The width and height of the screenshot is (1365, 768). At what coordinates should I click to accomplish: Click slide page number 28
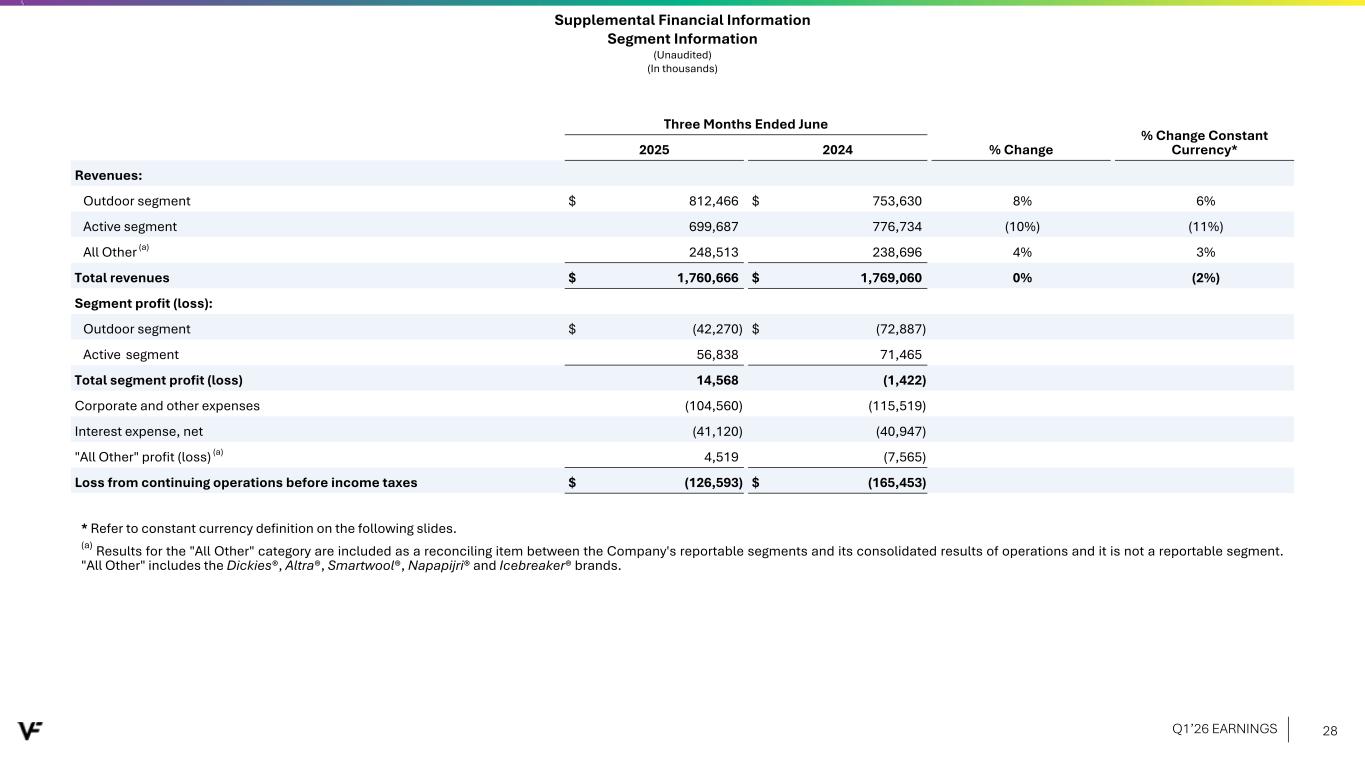click(1329, 730)
